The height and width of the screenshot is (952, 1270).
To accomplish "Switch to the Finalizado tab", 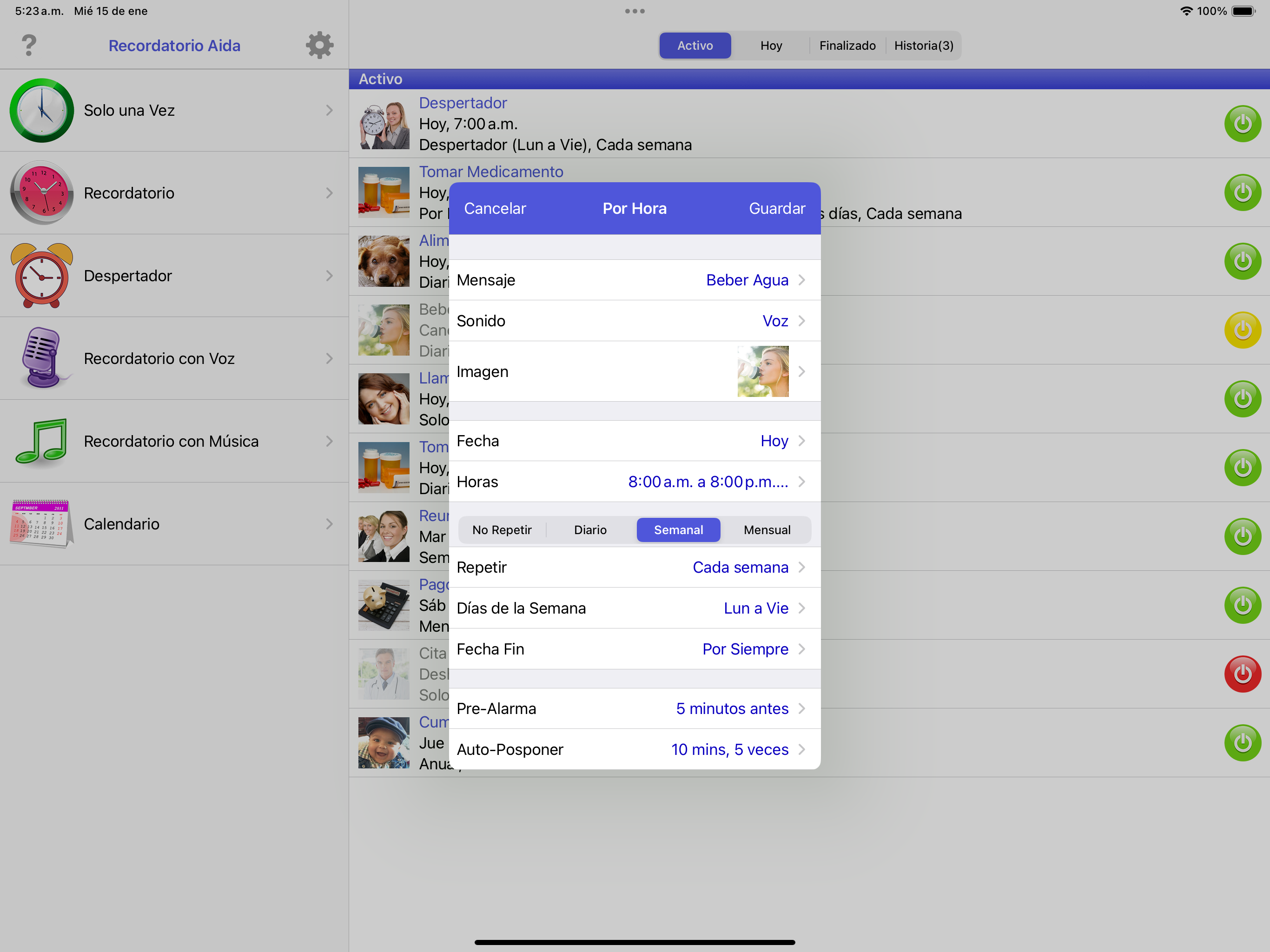I will click(847, 46).
